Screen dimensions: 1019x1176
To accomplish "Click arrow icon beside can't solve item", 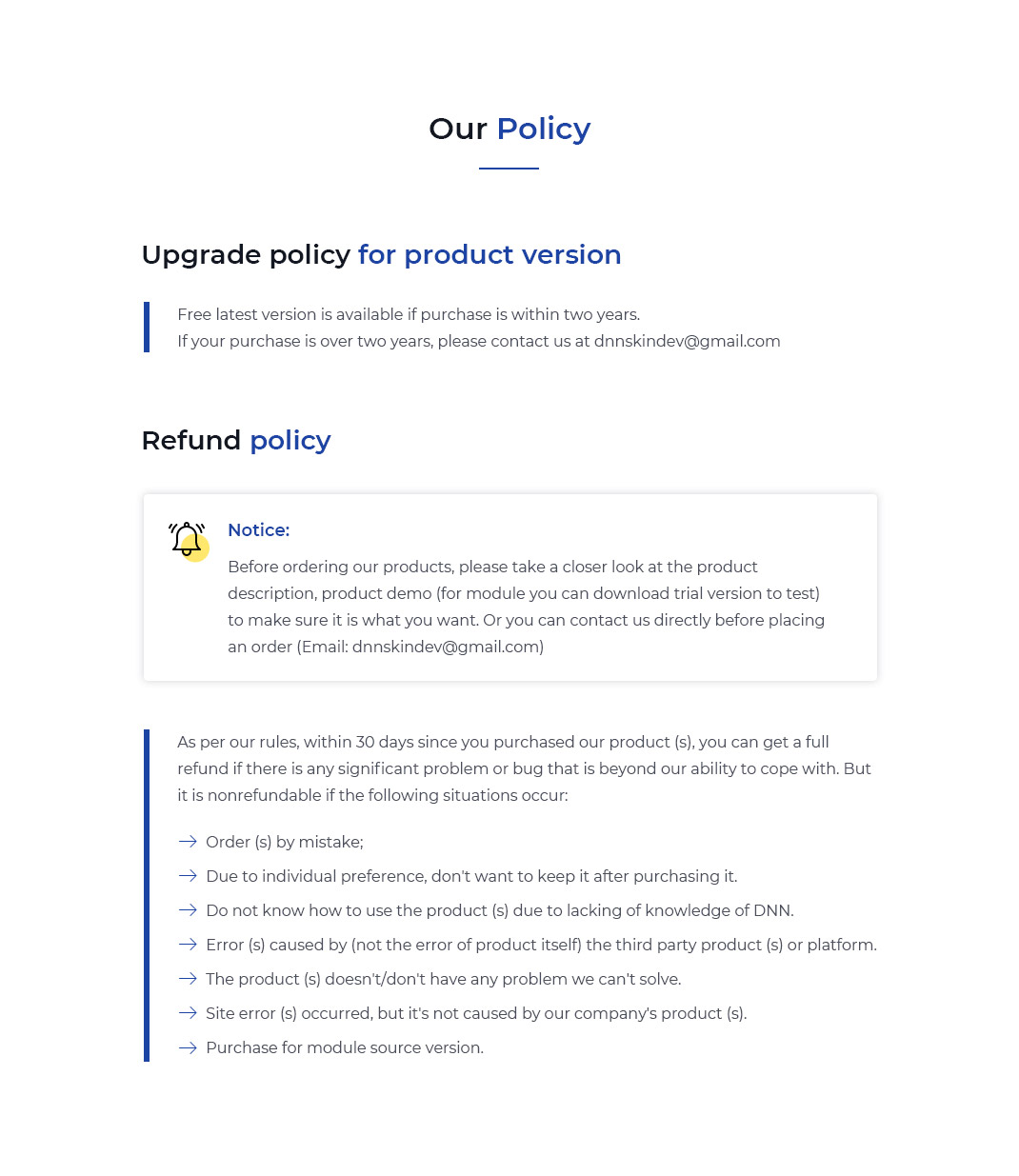I will [188, 979].
